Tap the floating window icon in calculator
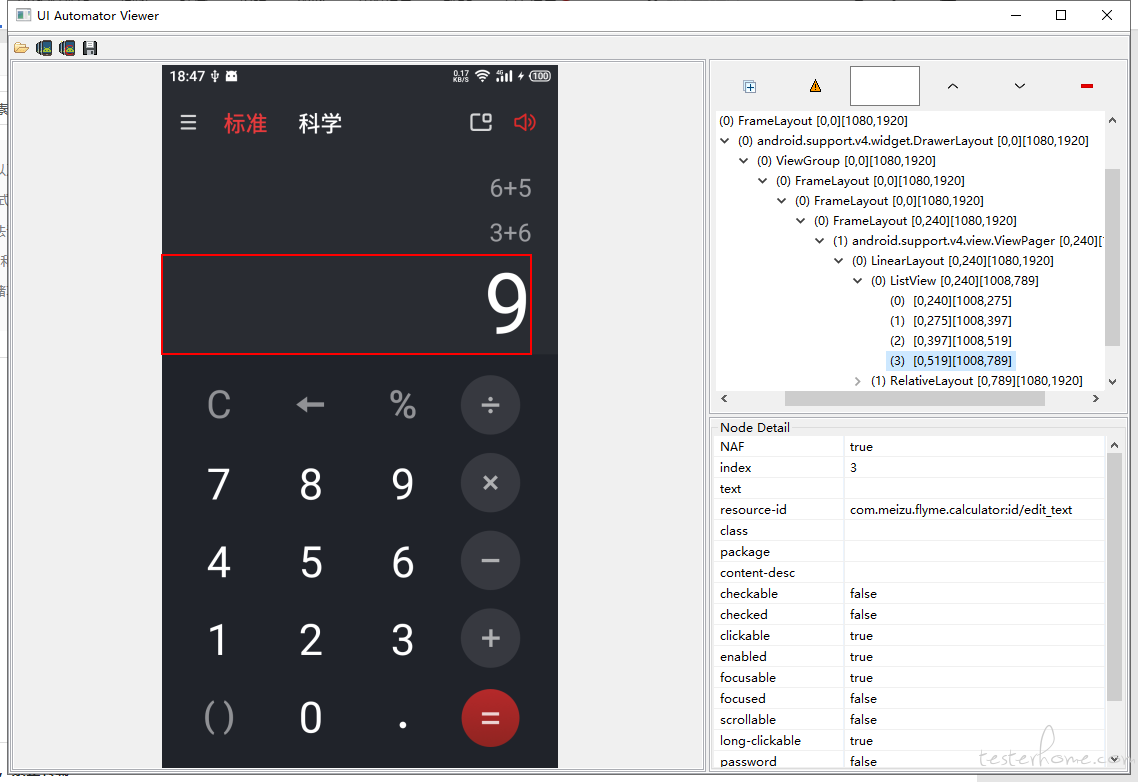This screenshot has height=782, width=1138. pyautogui.click(x=481, y=122)
